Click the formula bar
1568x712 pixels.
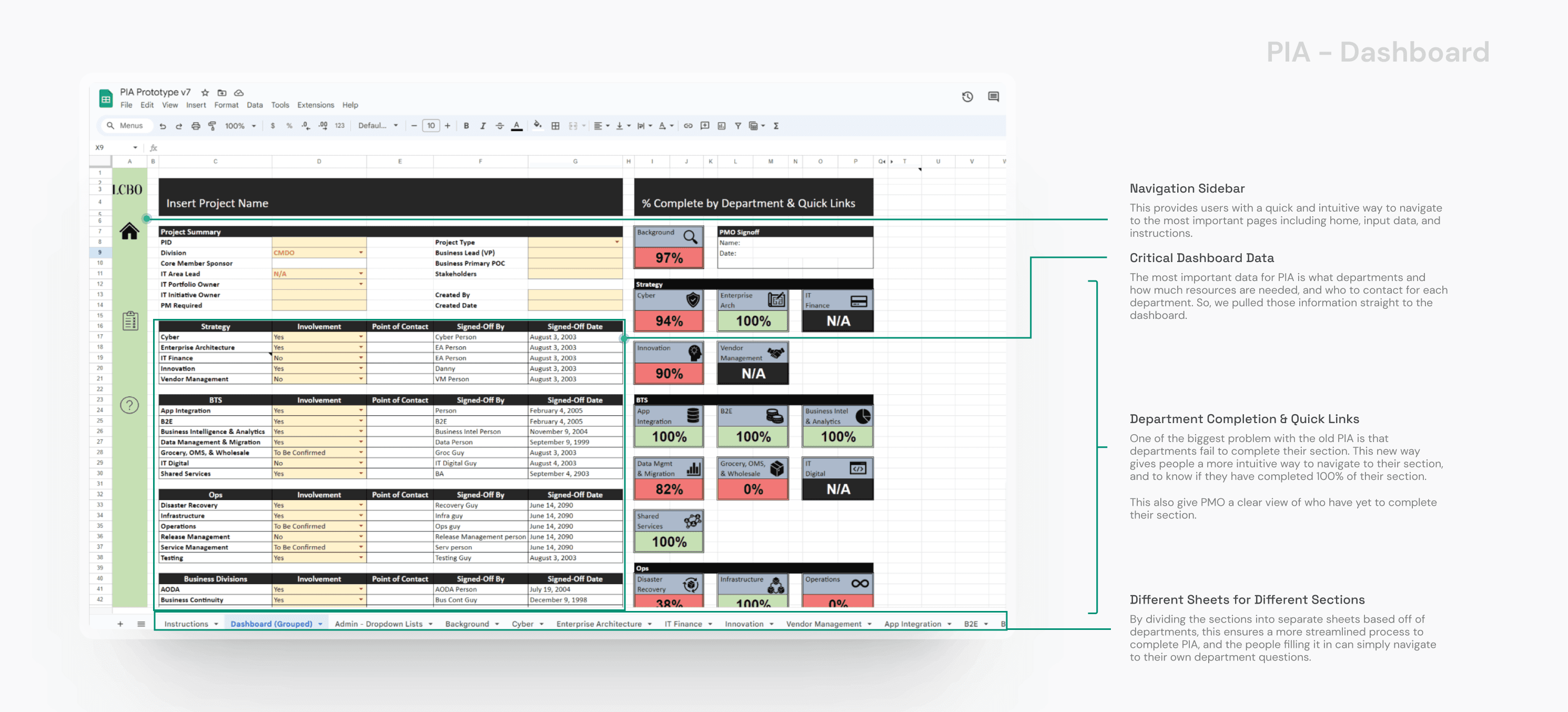coord(578,147)
